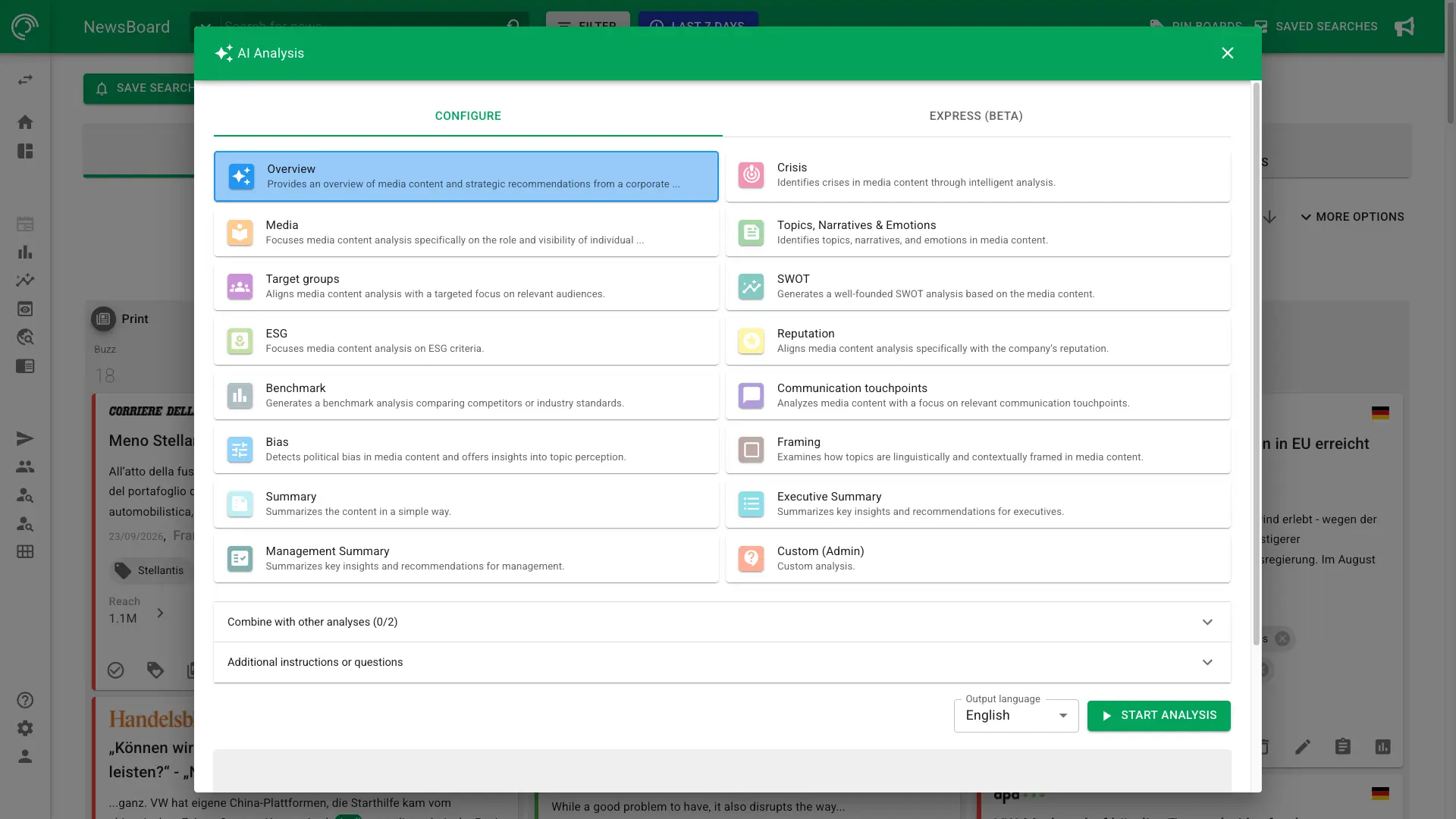1456x819 pixels.
Task: Click the ESG analysis icon
Action: [240, 341]
